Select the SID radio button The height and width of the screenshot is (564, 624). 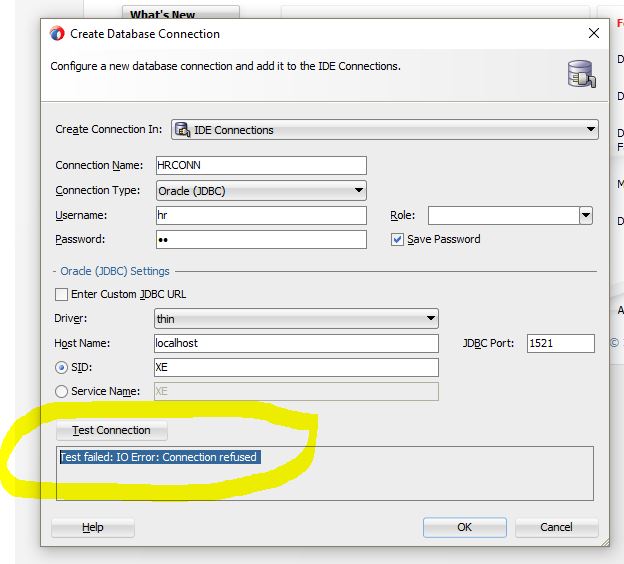click(61, 367)
